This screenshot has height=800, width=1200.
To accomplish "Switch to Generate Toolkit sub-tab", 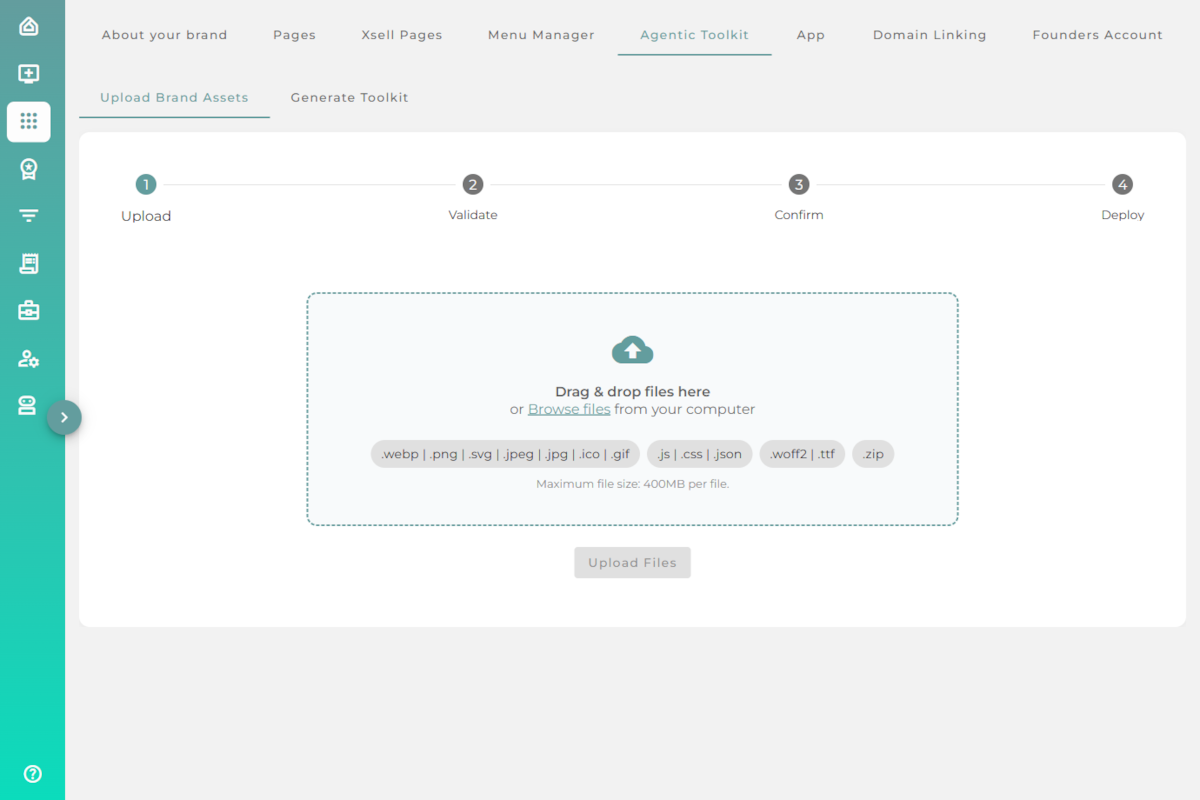I will pyautogui.click(x=350, y=98).
